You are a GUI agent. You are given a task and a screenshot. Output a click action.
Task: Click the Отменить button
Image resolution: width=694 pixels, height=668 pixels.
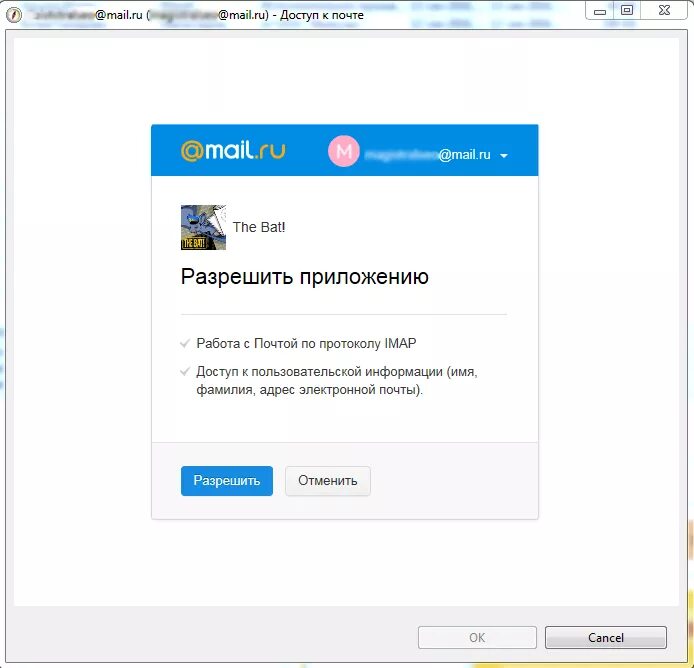tap(328, 481)
